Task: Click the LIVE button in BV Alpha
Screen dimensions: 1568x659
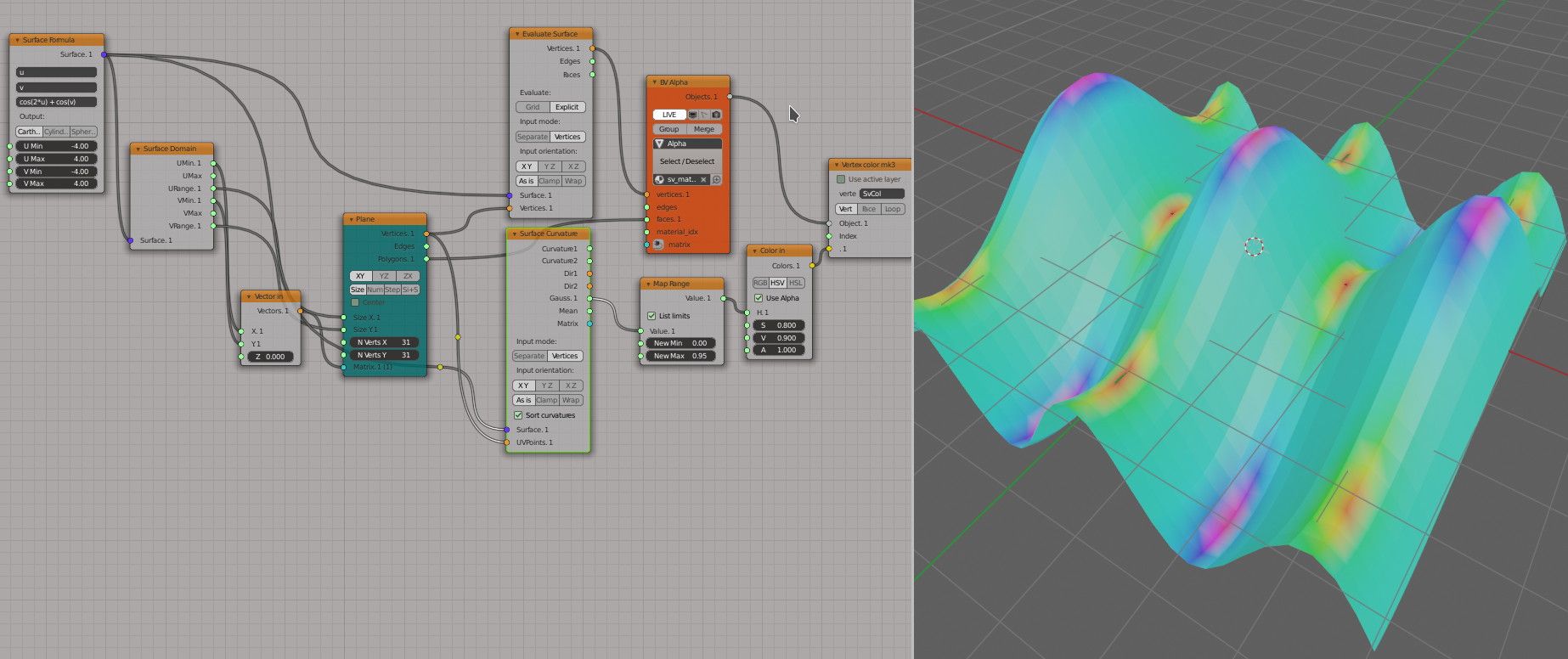Action: (669, 115)
